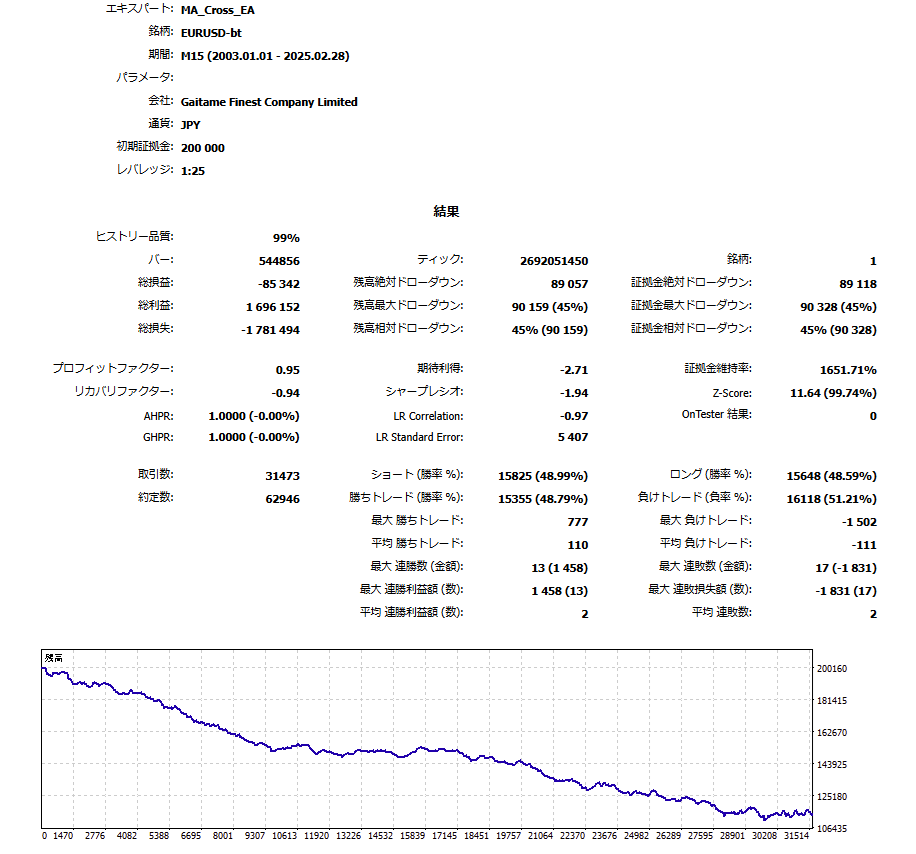Click largest loss trade -1 502

(x=859, y=522)
